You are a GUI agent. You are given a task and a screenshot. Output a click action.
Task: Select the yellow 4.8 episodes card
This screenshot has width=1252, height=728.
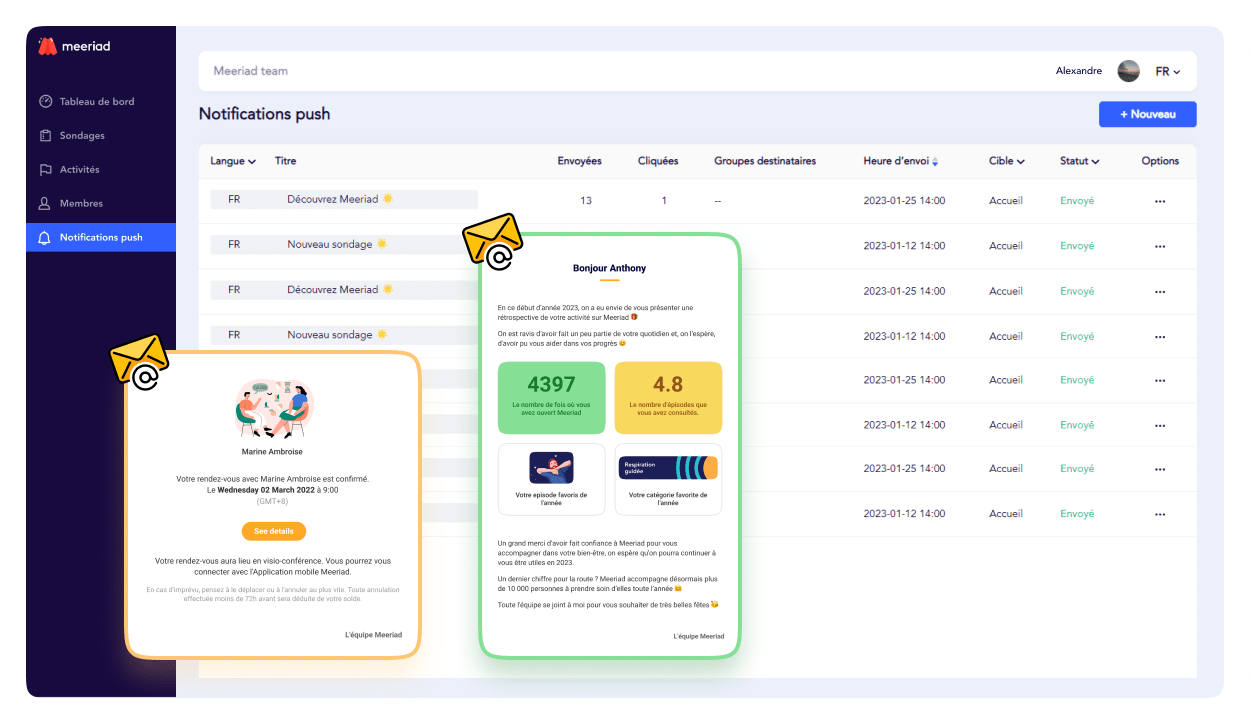click(x=668, y=397)
